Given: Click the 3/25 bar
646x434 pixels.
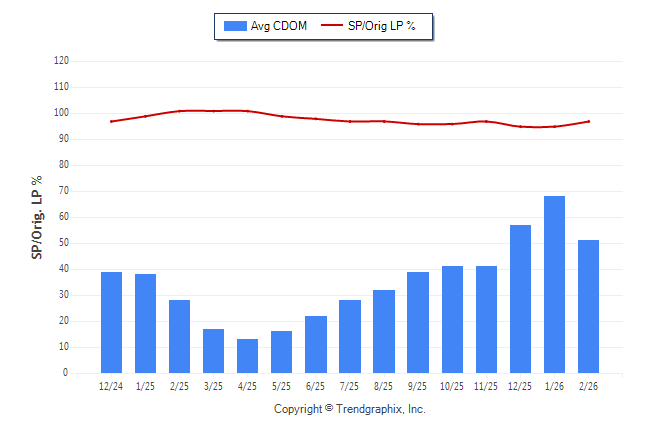Looking at the screenshot, I should [213, 351].
